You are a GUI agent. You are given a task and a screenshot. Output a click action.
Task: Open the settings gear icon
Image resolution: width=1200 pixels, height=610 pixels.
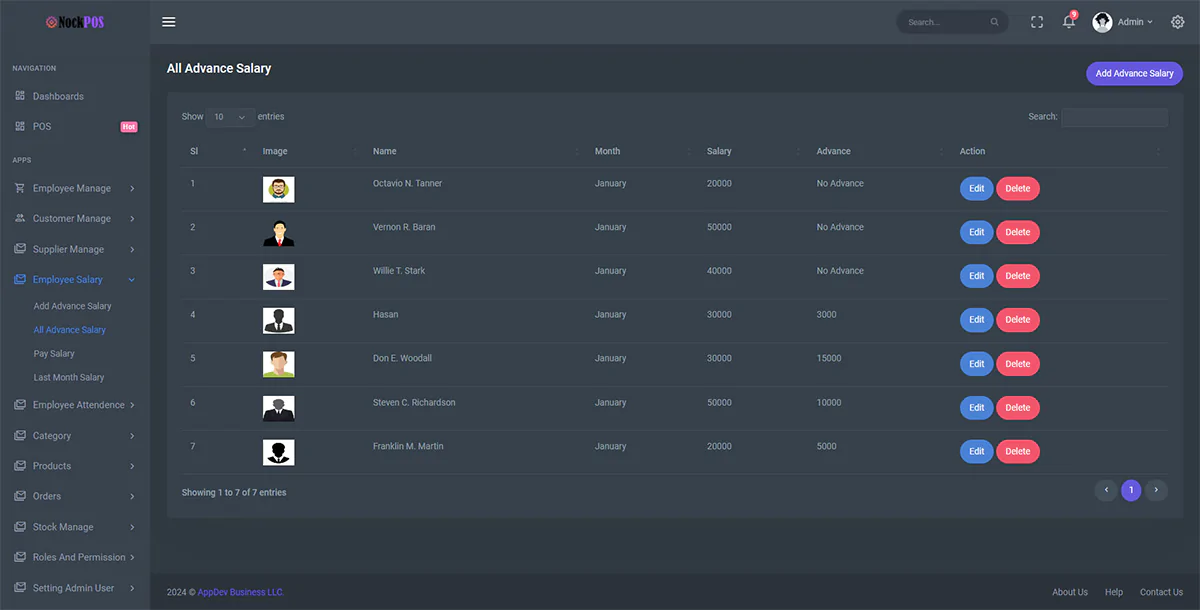tap(1177, 22)
